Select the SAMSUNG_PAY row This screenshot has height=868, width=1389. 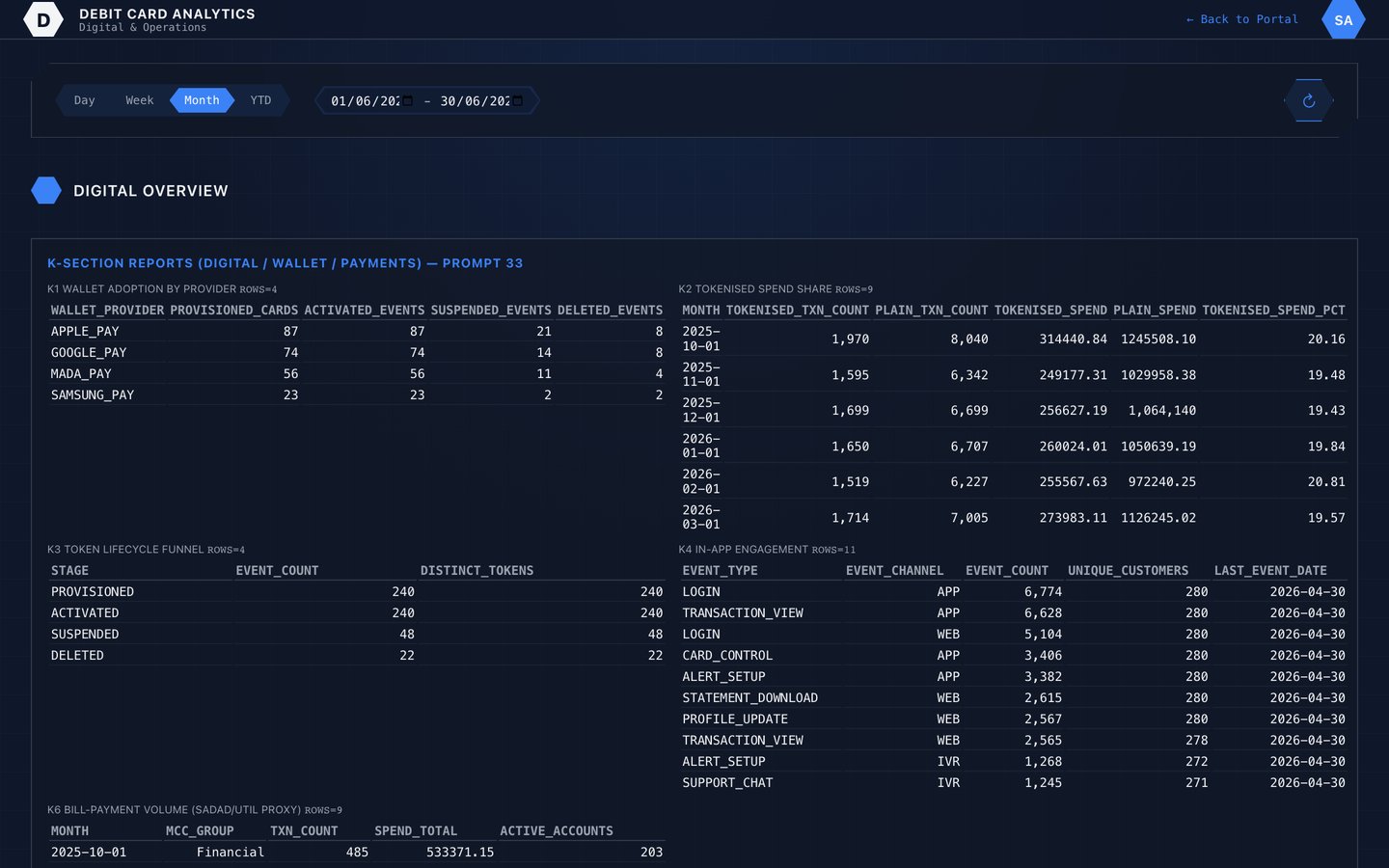[357, 395]
